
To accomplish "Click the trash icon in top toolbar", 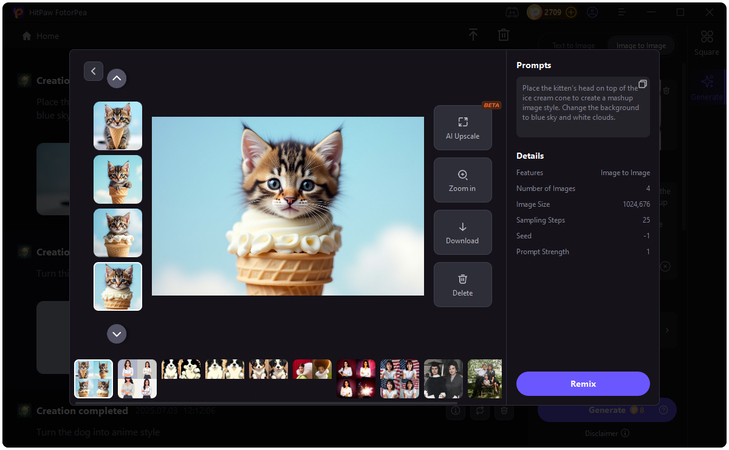I will [504, 34].
